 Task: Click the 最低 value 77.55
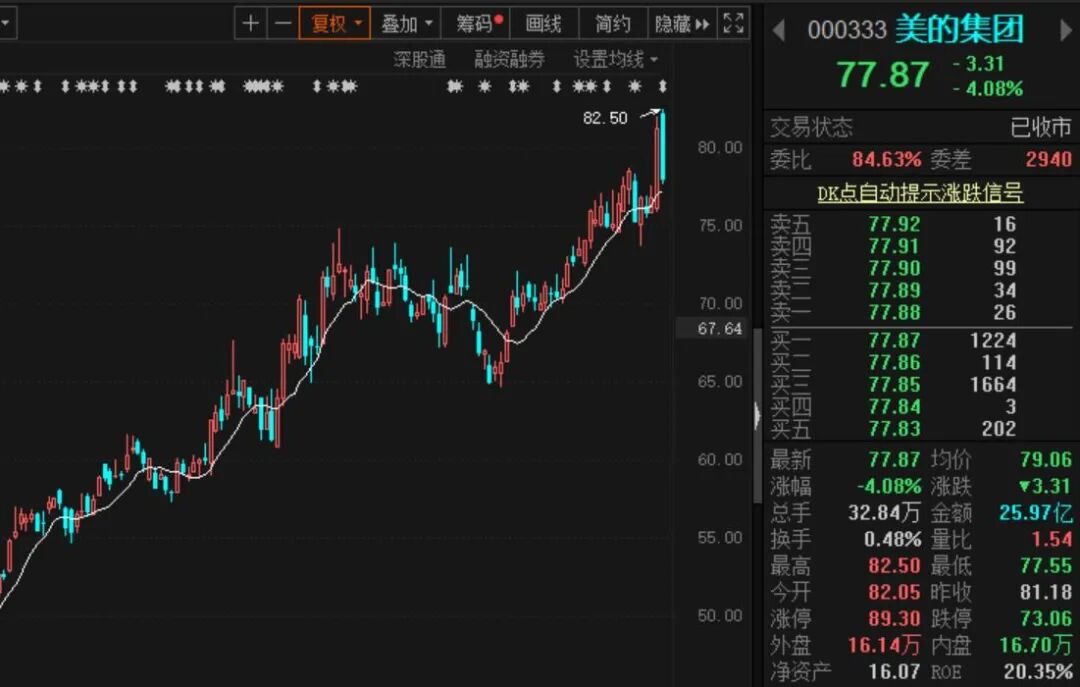[x=1046, y=566]
